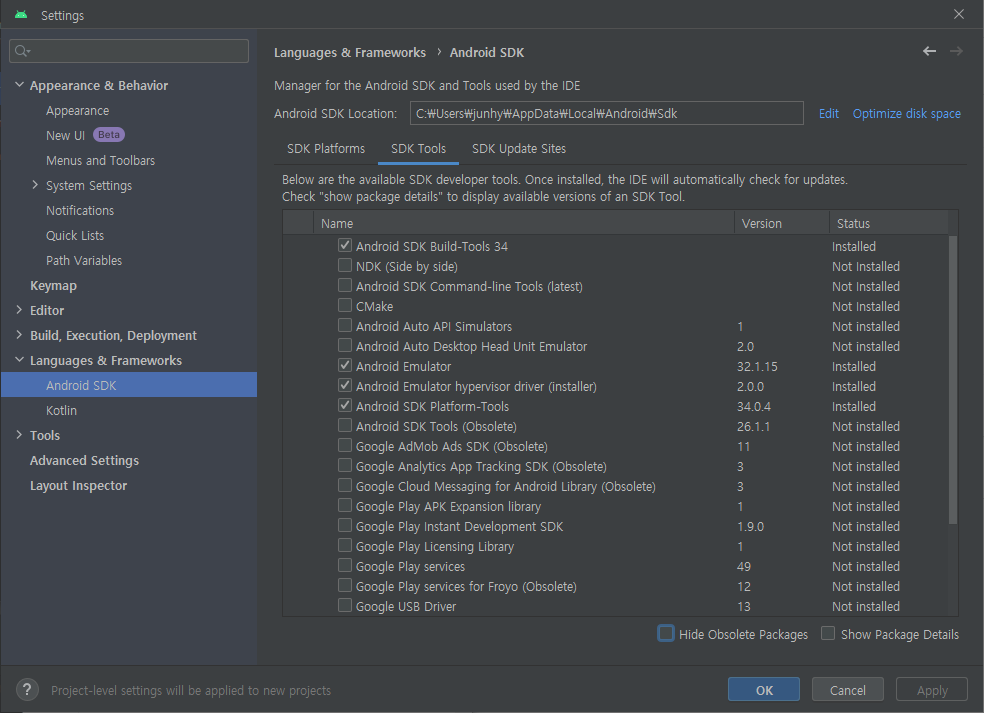
Task: Select the Android SDK tree item
Action: tap(129, 385)
